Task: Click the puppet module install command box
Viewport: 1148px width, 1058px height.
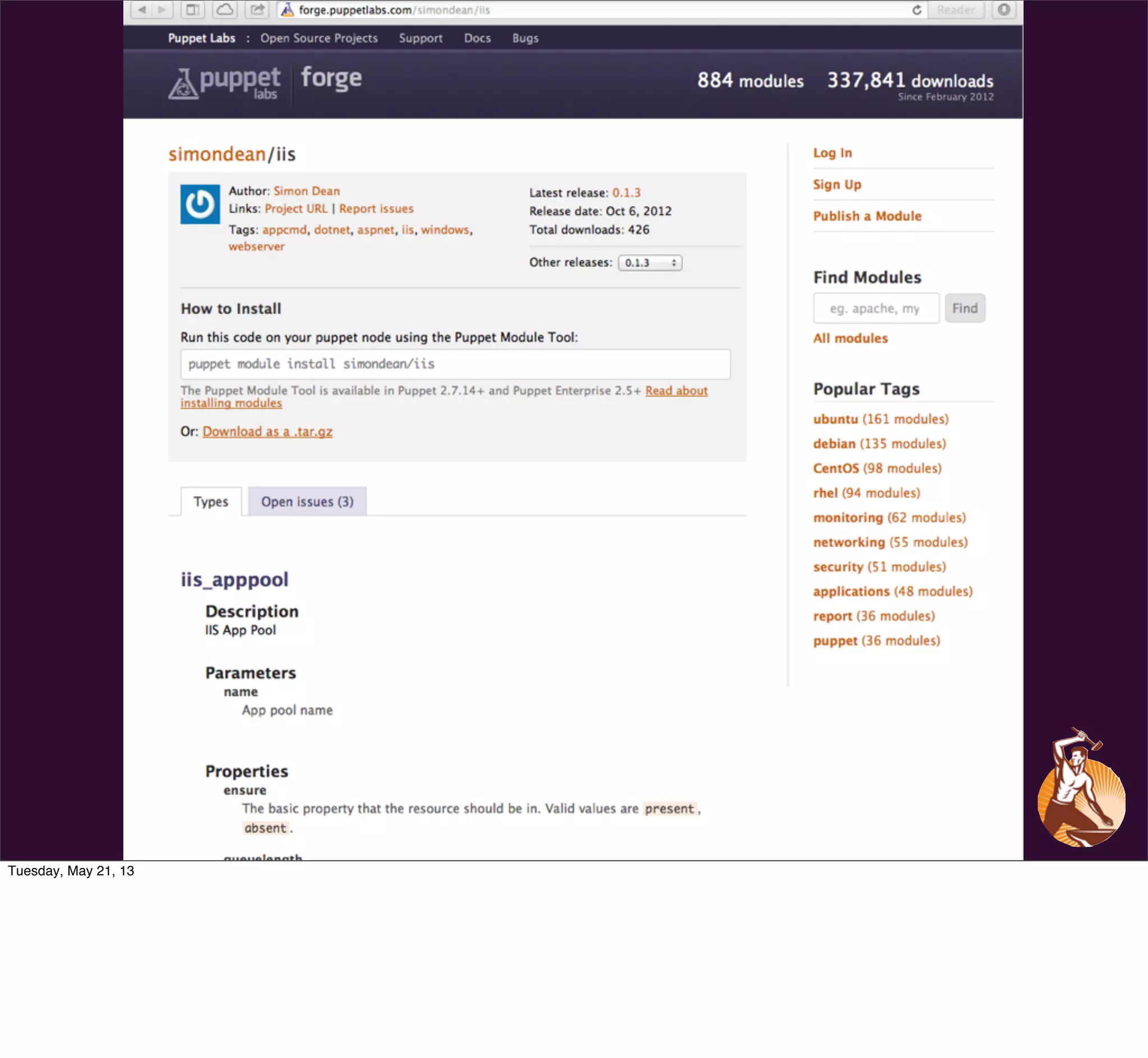Action: pos(455,364)
